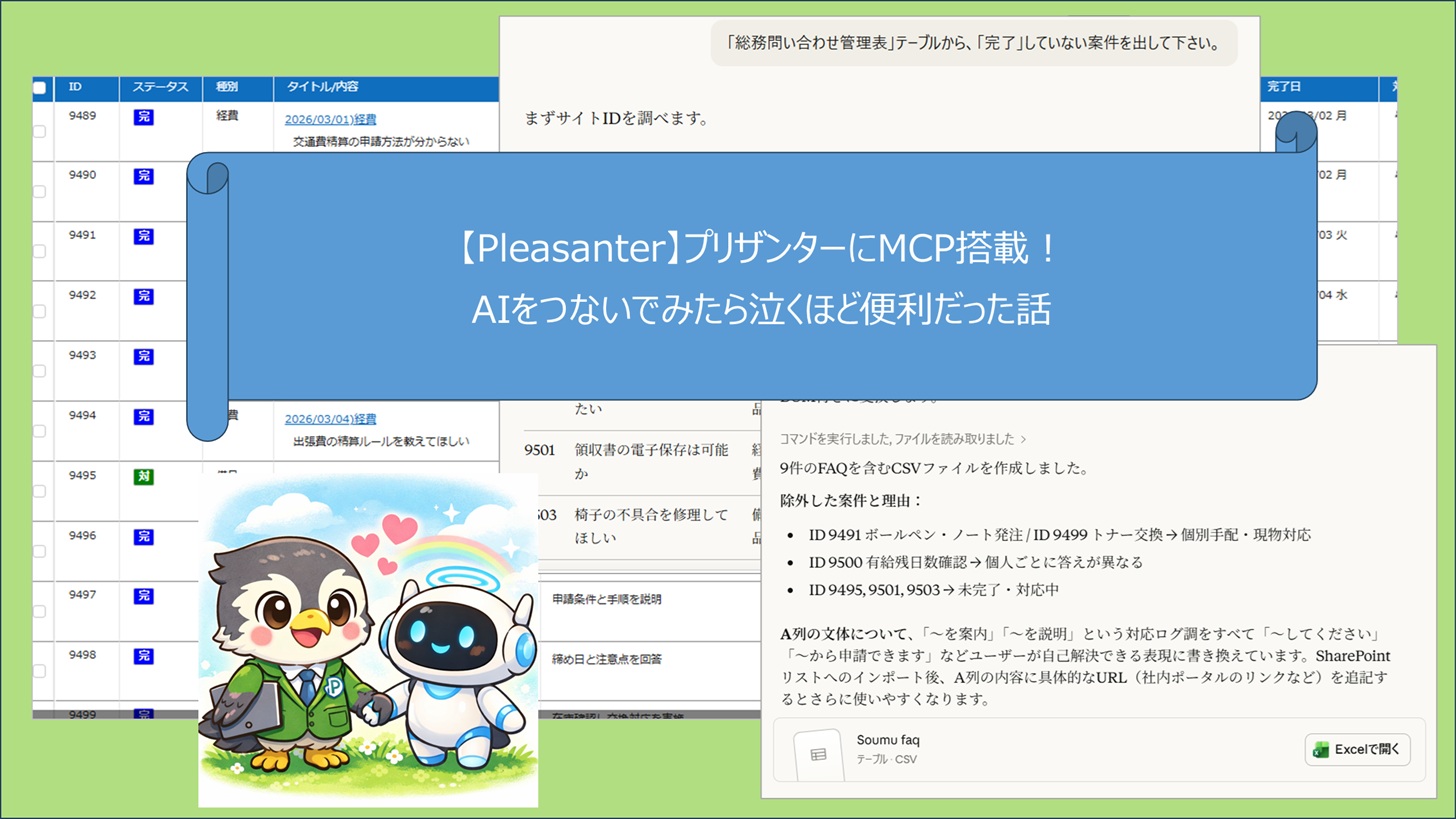The image size is (1456, 819).
Task: Click the ID column header
Action: coord(76,88)
